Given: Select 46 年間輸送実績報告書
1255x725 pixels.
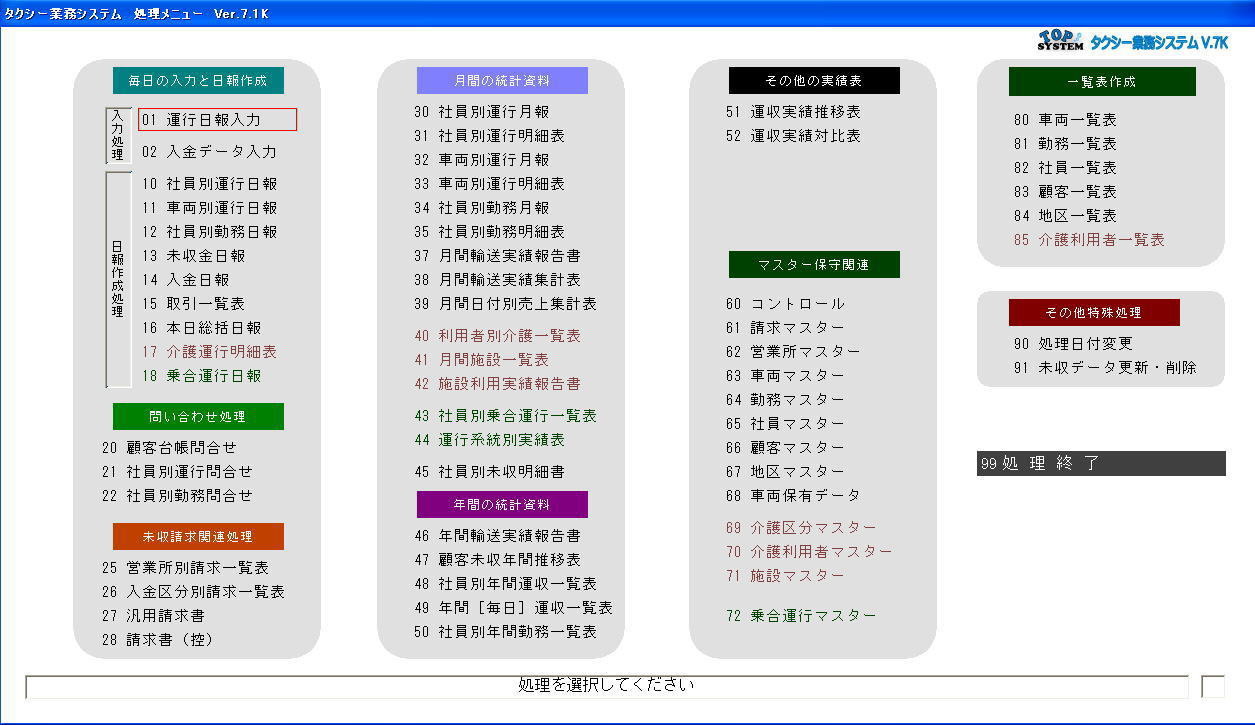Looking at the screenshot, I should [x=499, y=535].
